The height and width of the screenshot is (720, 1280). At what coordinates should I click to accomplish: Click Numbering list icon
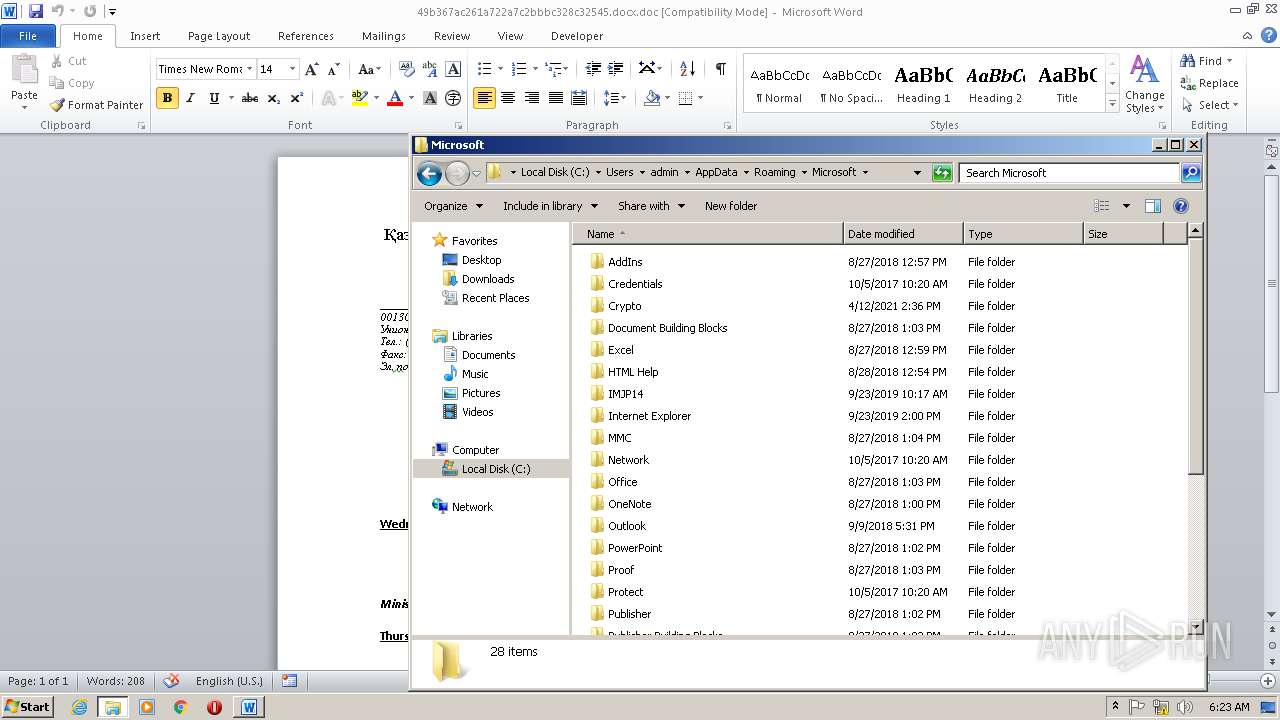coord(518,69)
